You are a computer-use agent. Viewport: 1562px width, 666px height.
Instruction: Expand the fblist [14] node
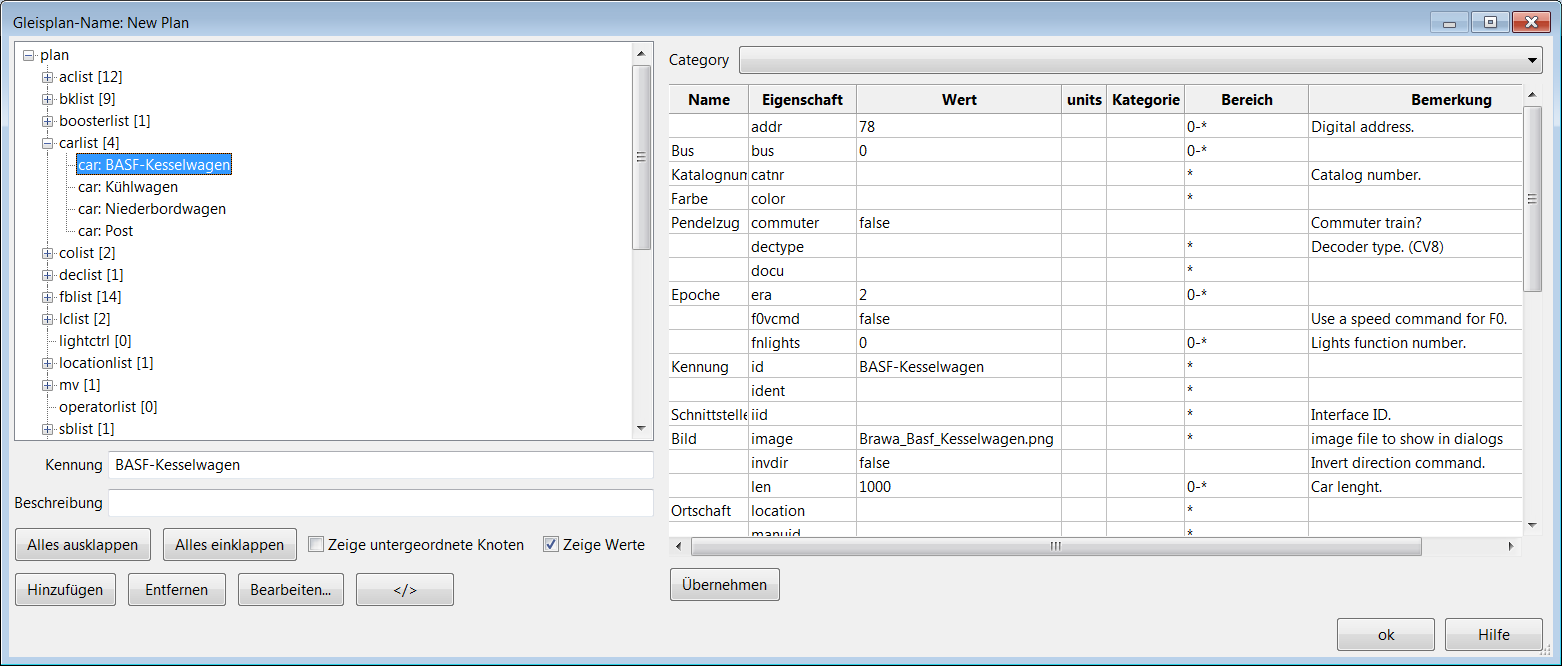pyautogui.click(x=47, y=297)
